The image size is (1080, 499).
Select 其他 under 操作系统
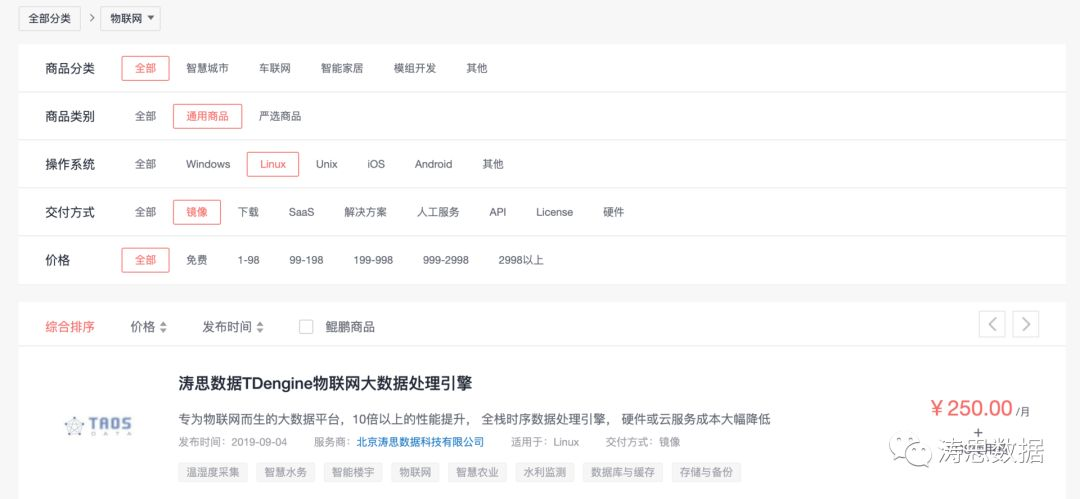point(492,164)
